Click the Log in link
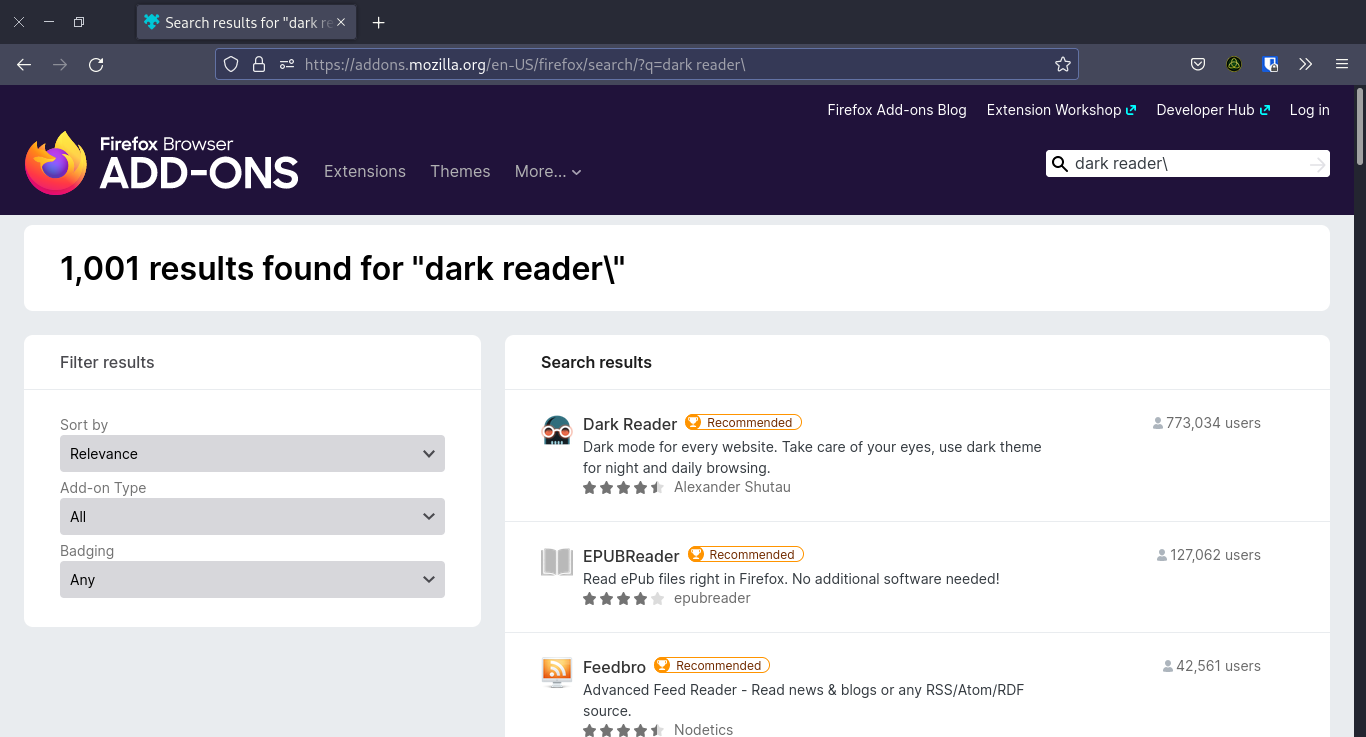Viewport: 1366px width, 737px height. tap(1309, 110)
